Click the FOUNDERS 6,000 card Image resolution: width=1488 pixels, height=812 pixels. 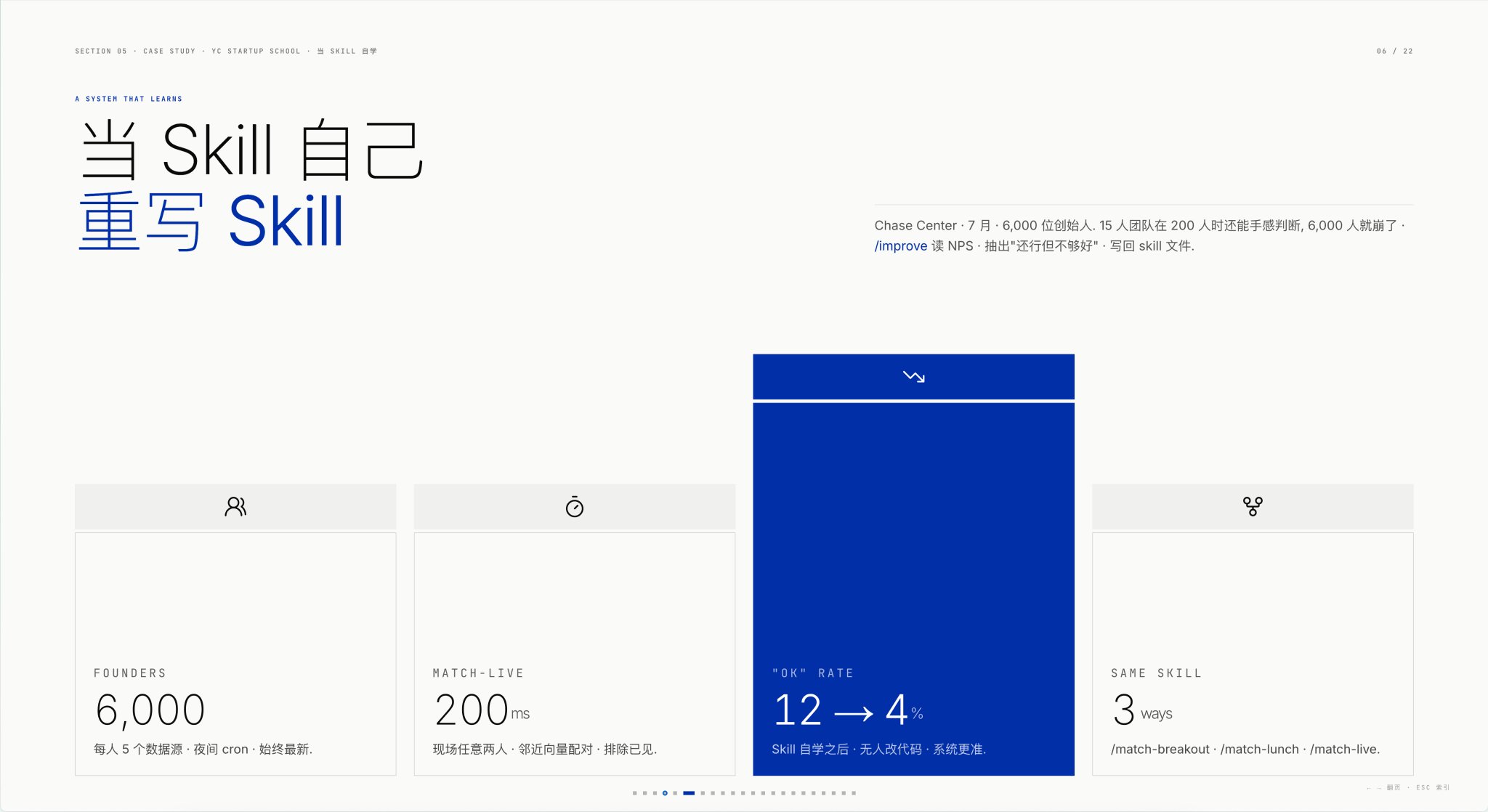235,654
